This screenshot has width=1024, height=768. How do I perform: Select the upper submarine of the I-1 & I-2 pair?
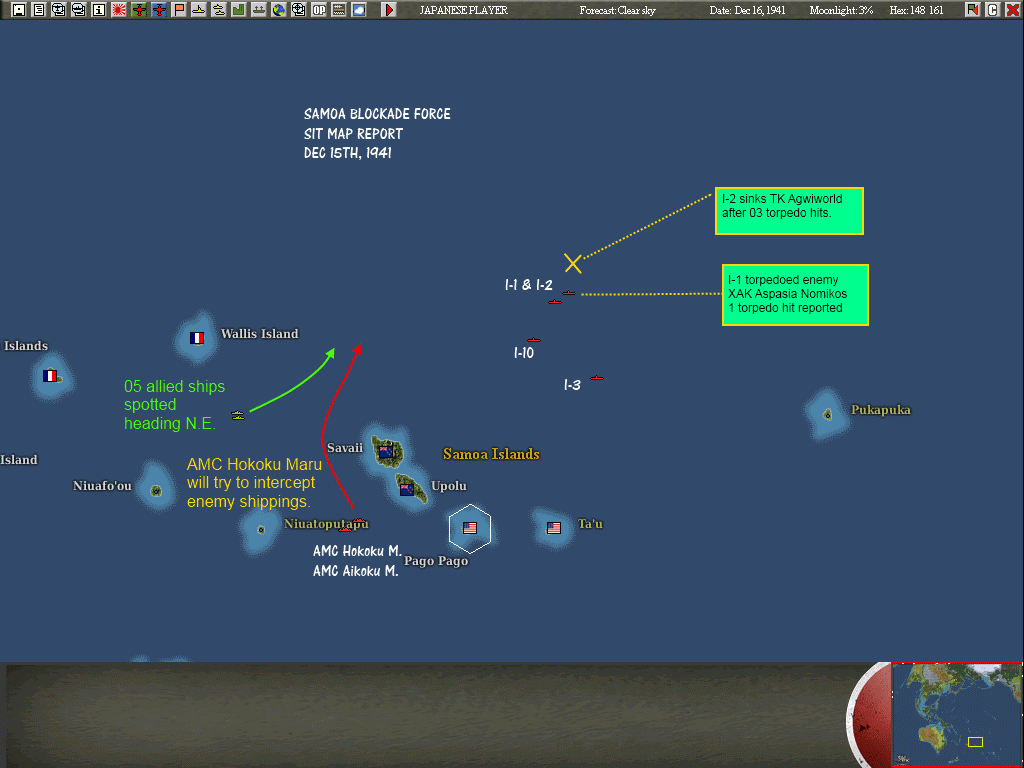(x=569, y=293)
